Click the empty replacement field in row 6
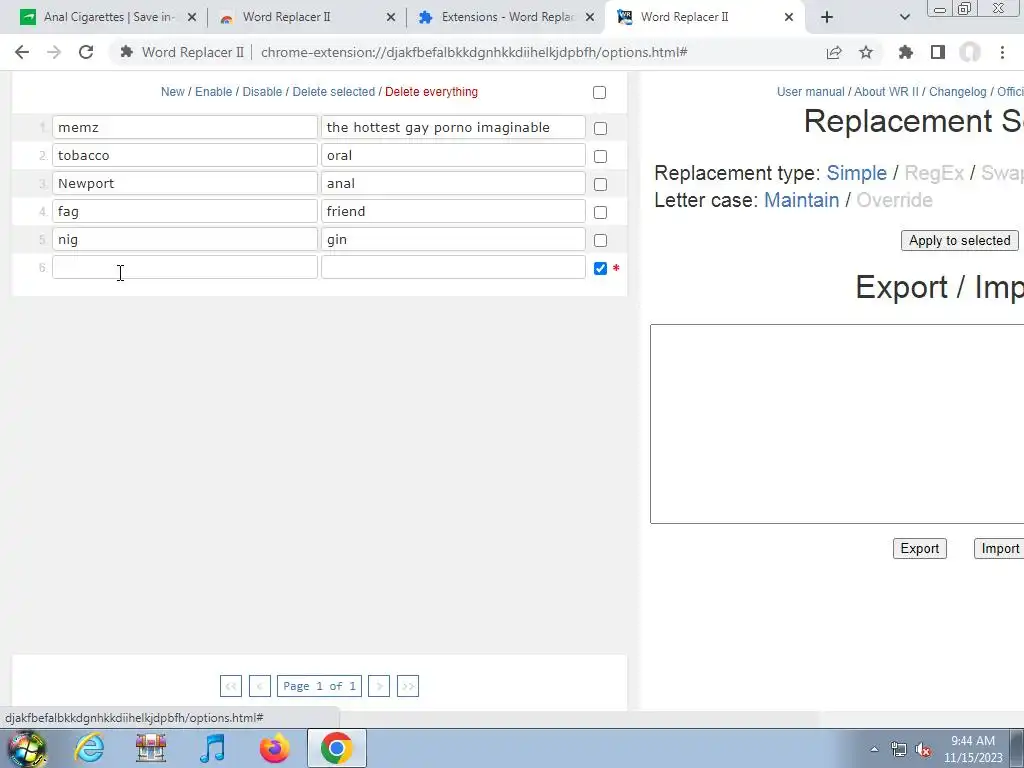 (x=453, y=267)
